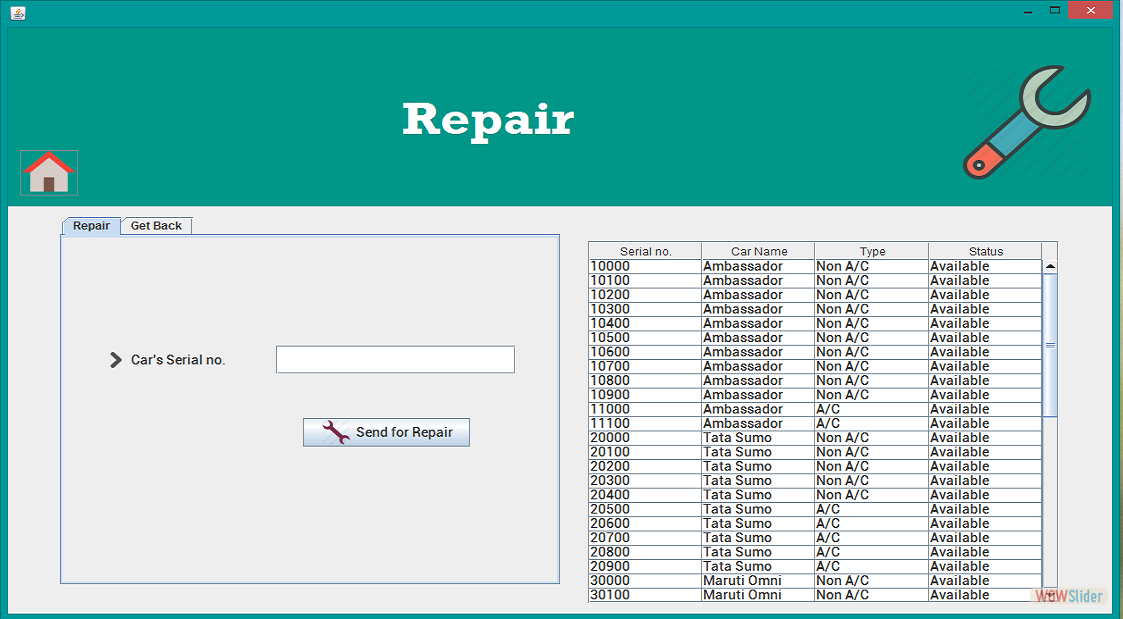Click Non A/C type in row 10500
Screen dimensions: 1123x619
(x=872, y=338)
